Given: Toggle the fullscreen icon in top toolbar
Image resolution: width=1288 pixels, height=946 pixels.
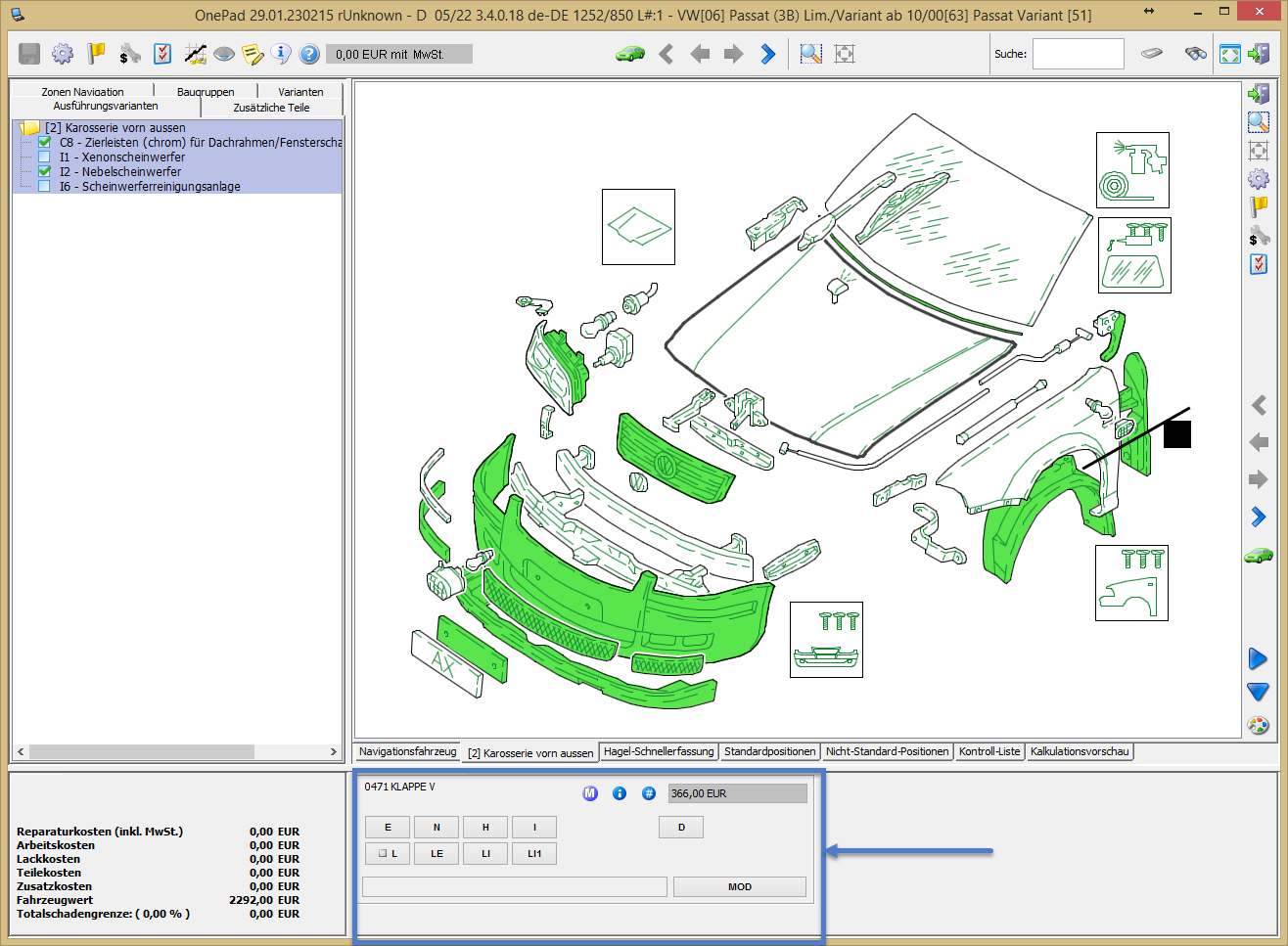Looking at the screenshot, I should pos(1230,54).
